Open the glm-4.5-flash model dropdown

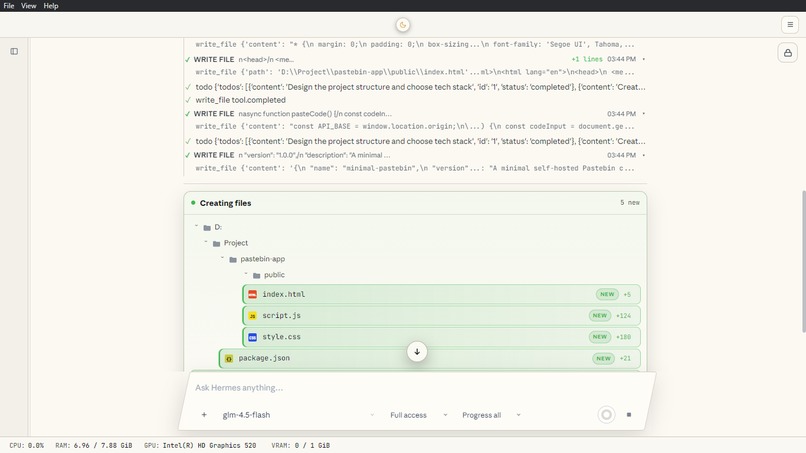pos(298,415)
